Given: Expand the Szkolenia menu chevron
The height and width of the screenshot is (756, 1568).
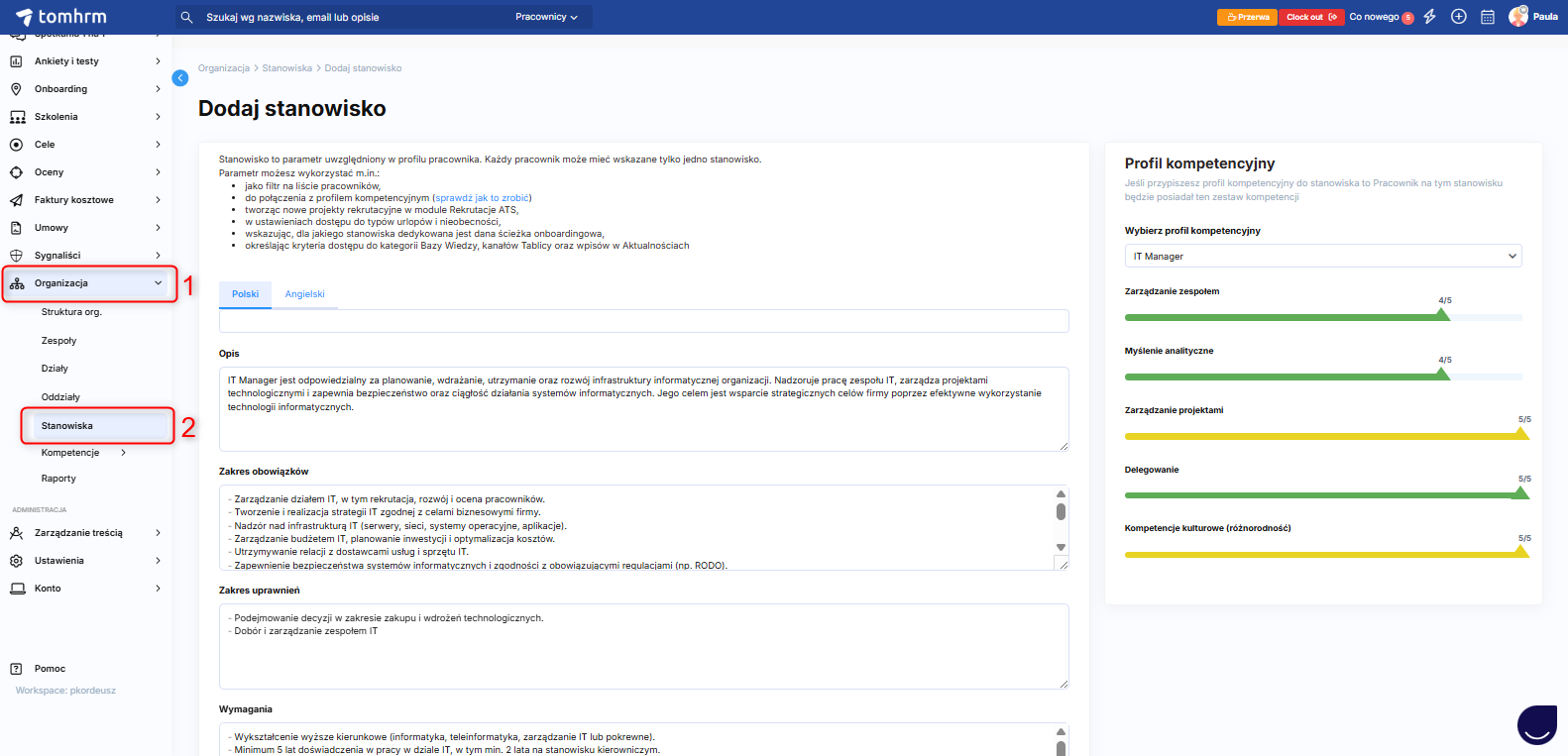Looking at the screenshot, I should [x=158, y=117].
